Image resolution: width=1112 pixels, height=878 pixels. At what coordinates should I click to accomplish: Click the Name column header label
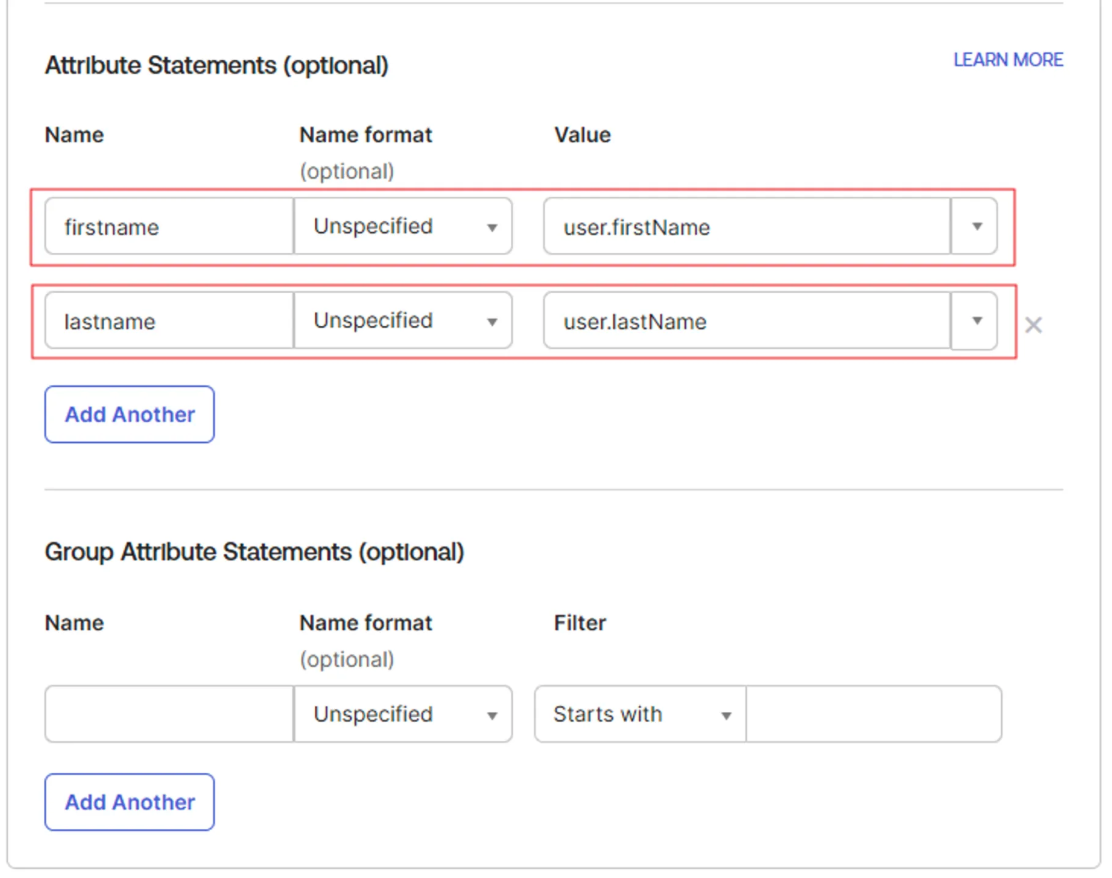(x=73, y=134)
